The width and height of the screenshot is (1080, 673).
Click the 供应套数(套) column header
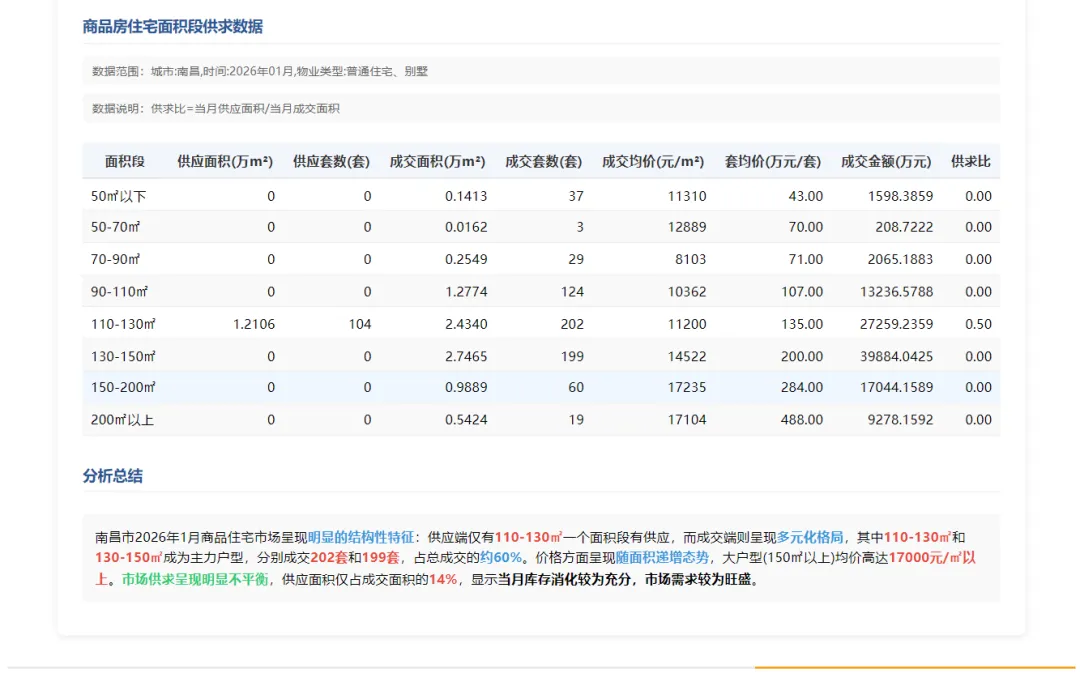[331, 161]
